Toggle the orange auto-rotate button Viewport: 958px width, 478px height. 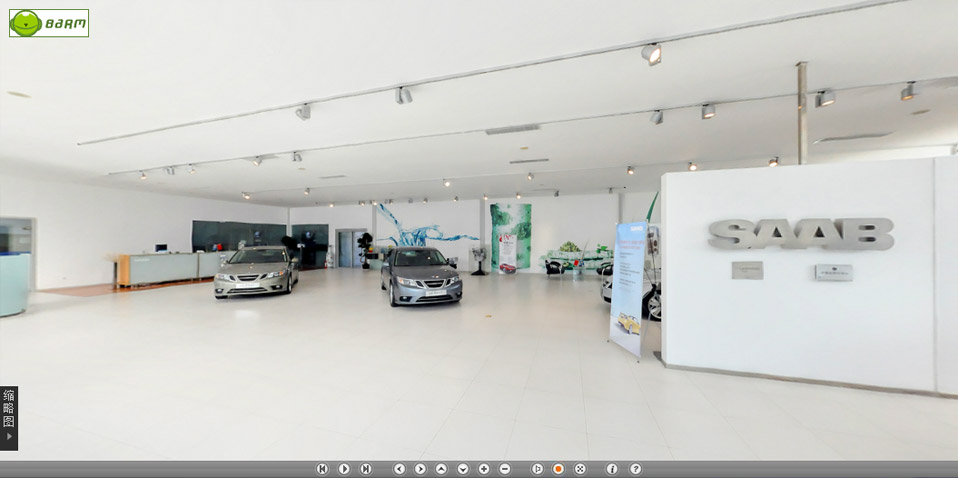pos(558,469)
